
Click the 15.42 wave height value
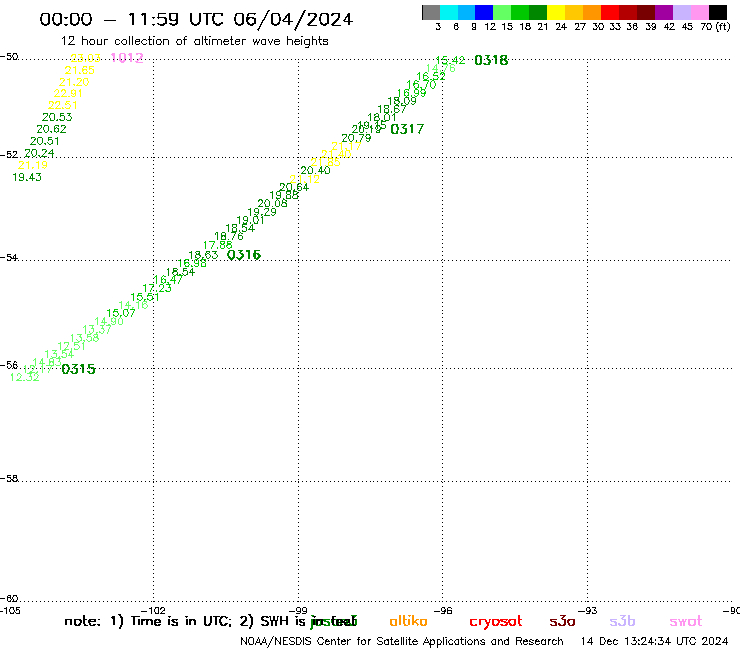(x=450, y=60)
